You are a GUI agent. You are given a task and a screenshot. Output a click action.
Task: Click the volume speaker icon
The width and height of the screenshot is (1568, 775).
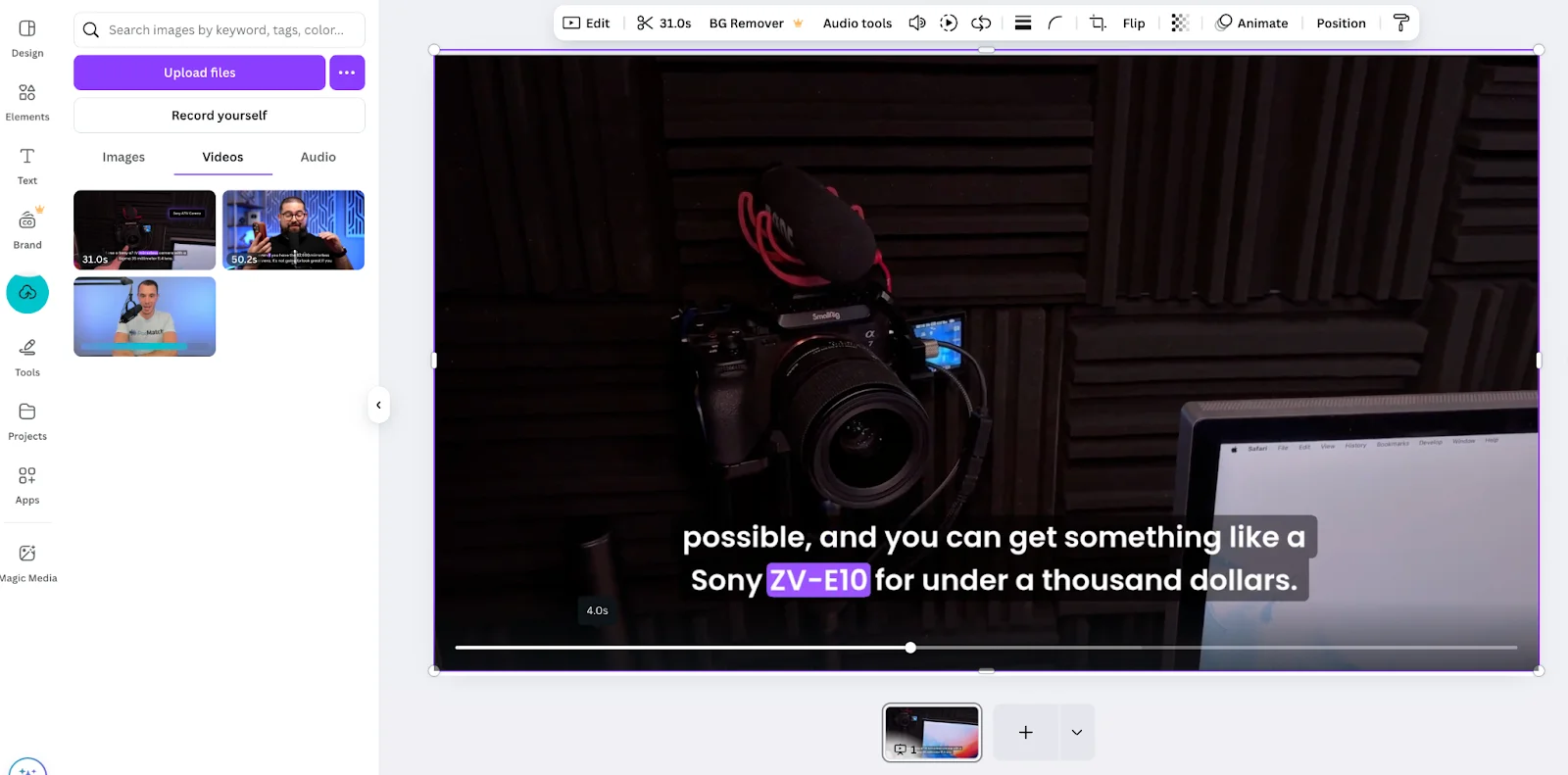(916, 23)
